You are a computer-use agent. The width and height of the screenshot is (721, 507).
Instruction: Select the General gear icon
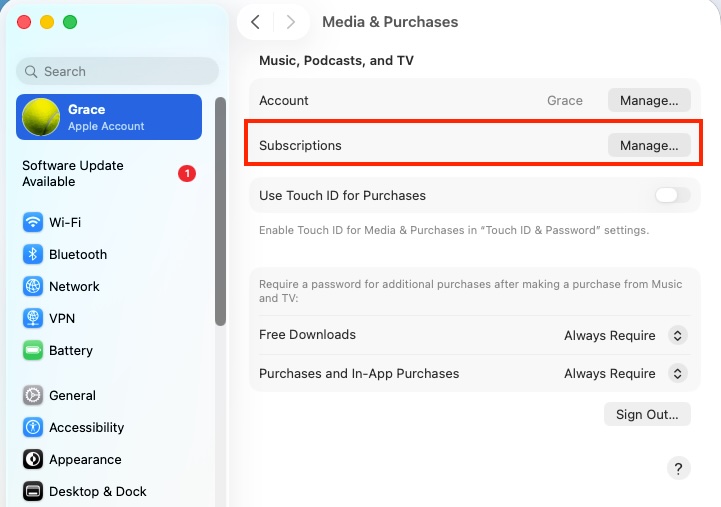tap(33, 395)
